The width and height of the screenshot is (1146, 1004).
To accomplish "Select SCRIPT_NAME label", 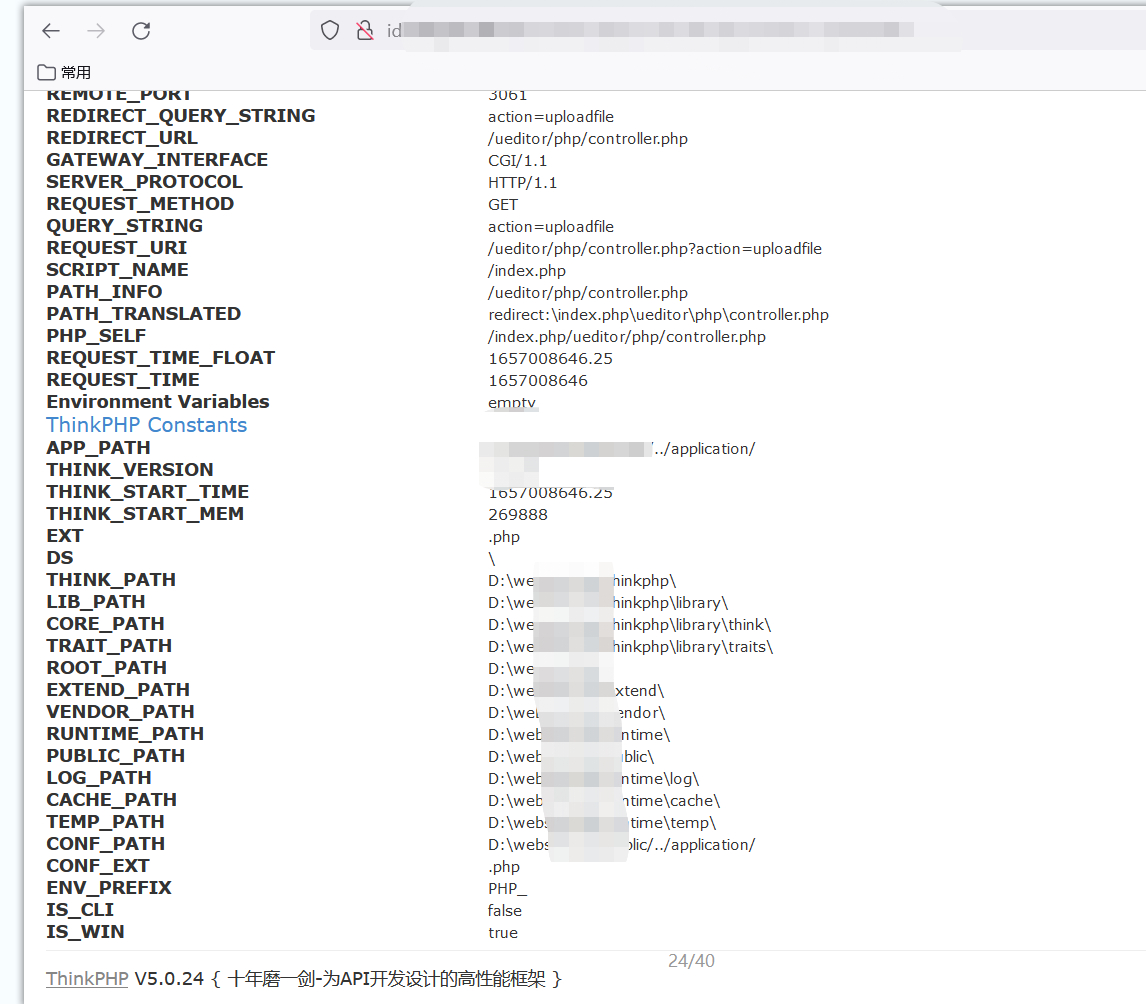I will point(118,269).
